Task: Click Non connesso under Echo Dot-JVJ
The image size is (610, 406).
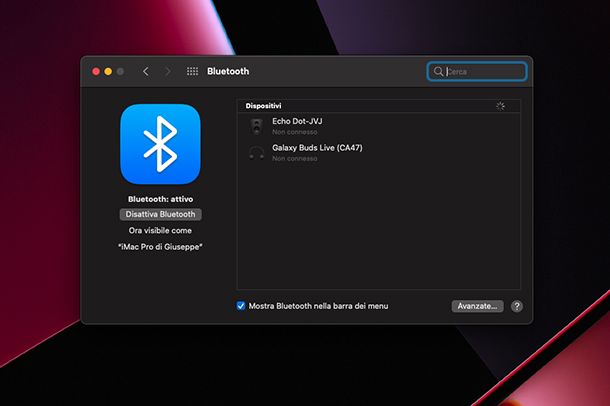Action: (294, 132)
